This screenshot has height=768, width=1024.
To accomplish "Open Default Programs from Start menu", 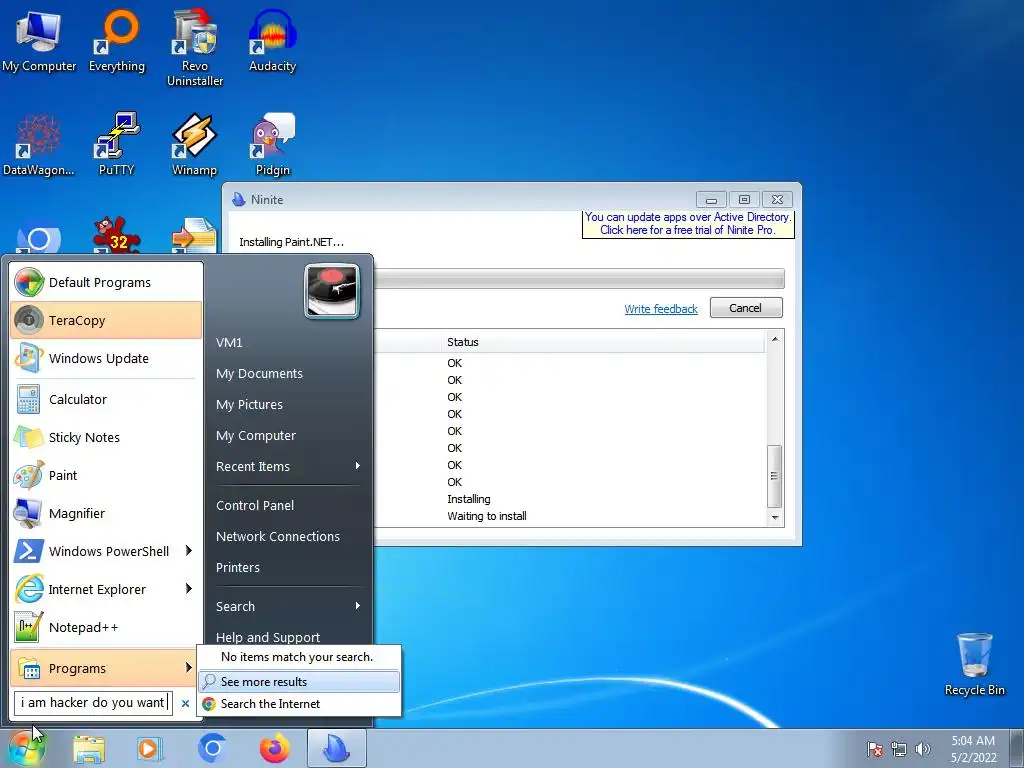I will point(106,282).
